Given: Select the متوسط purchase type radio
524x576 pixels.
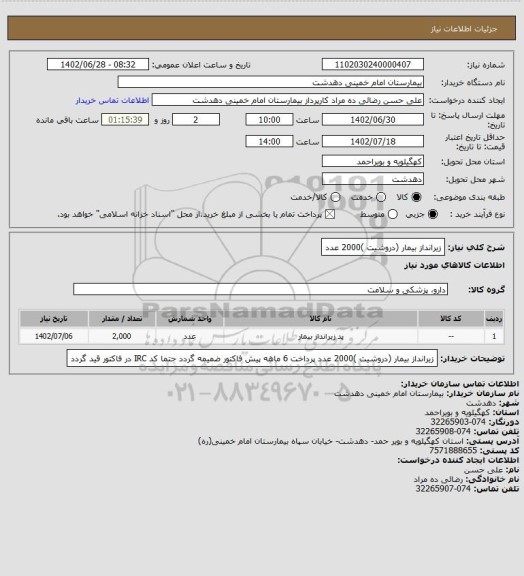Looking at the screenshot, I should pyautogui.click(x=393, y=214).
